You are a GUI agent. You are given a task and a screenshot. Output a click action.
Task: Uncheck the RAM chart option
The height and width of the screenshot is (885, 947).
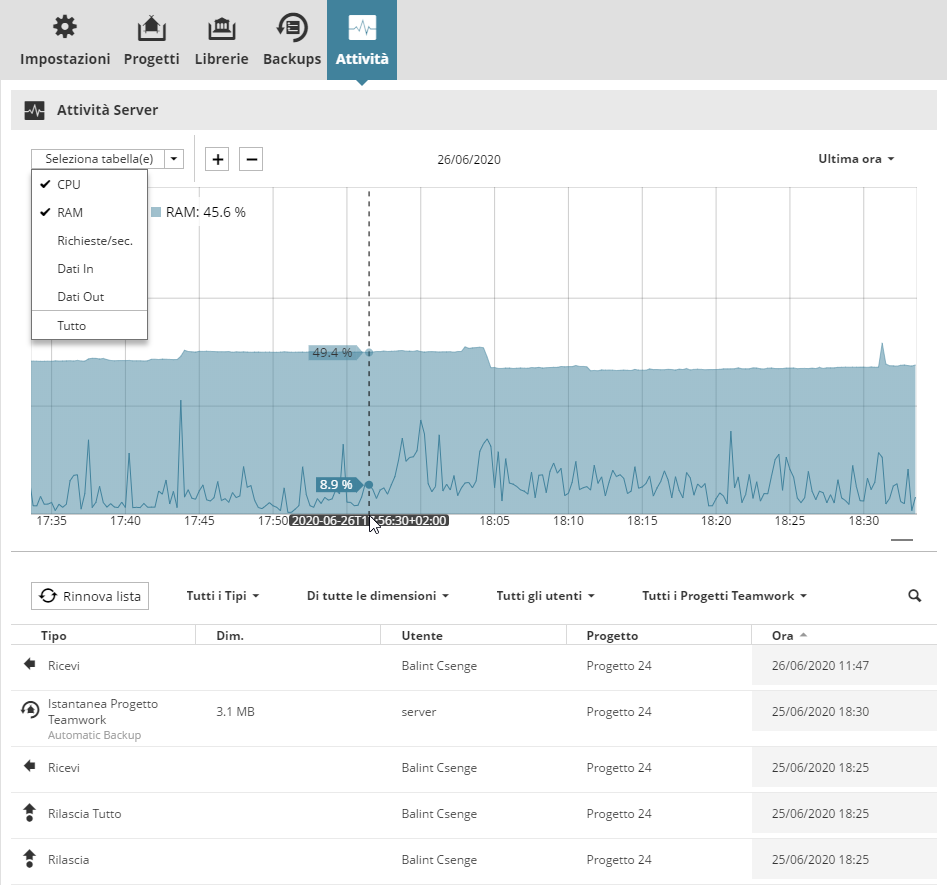click(70, 213)
